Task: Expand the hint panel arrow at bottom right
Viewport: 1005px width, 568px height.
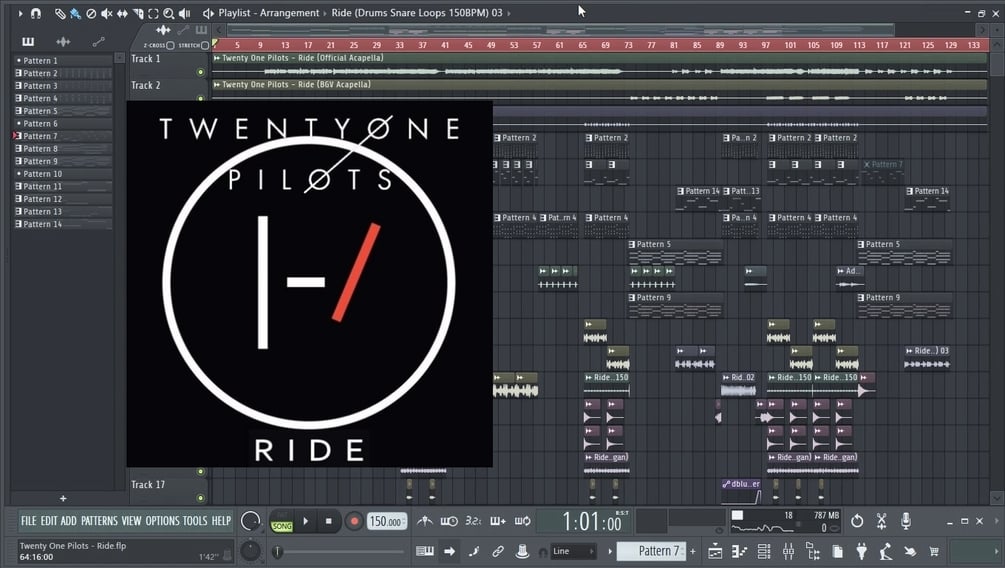Action: tap(997, 551)
